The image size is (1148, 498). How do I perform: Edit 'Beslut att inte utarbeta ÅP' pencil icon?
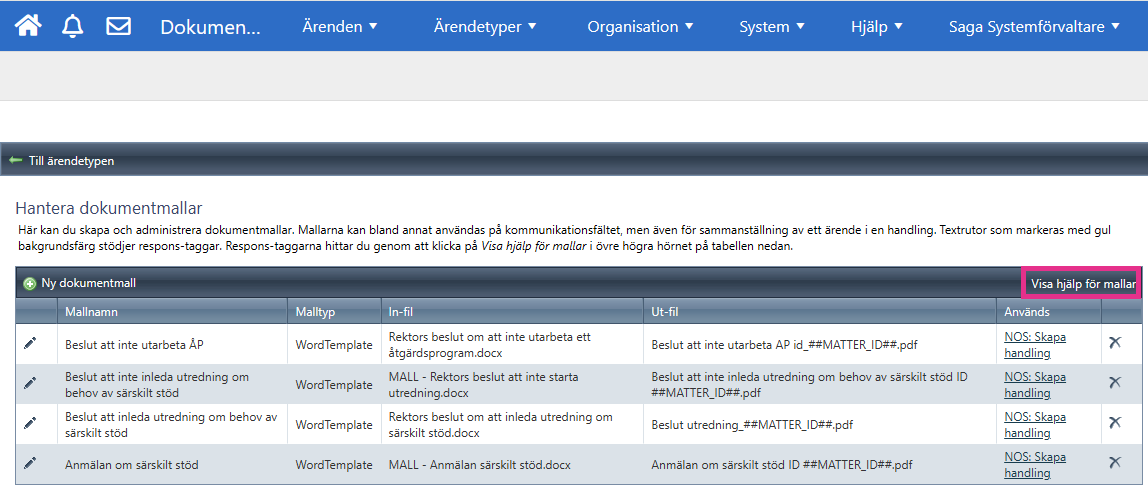[30, 343]
